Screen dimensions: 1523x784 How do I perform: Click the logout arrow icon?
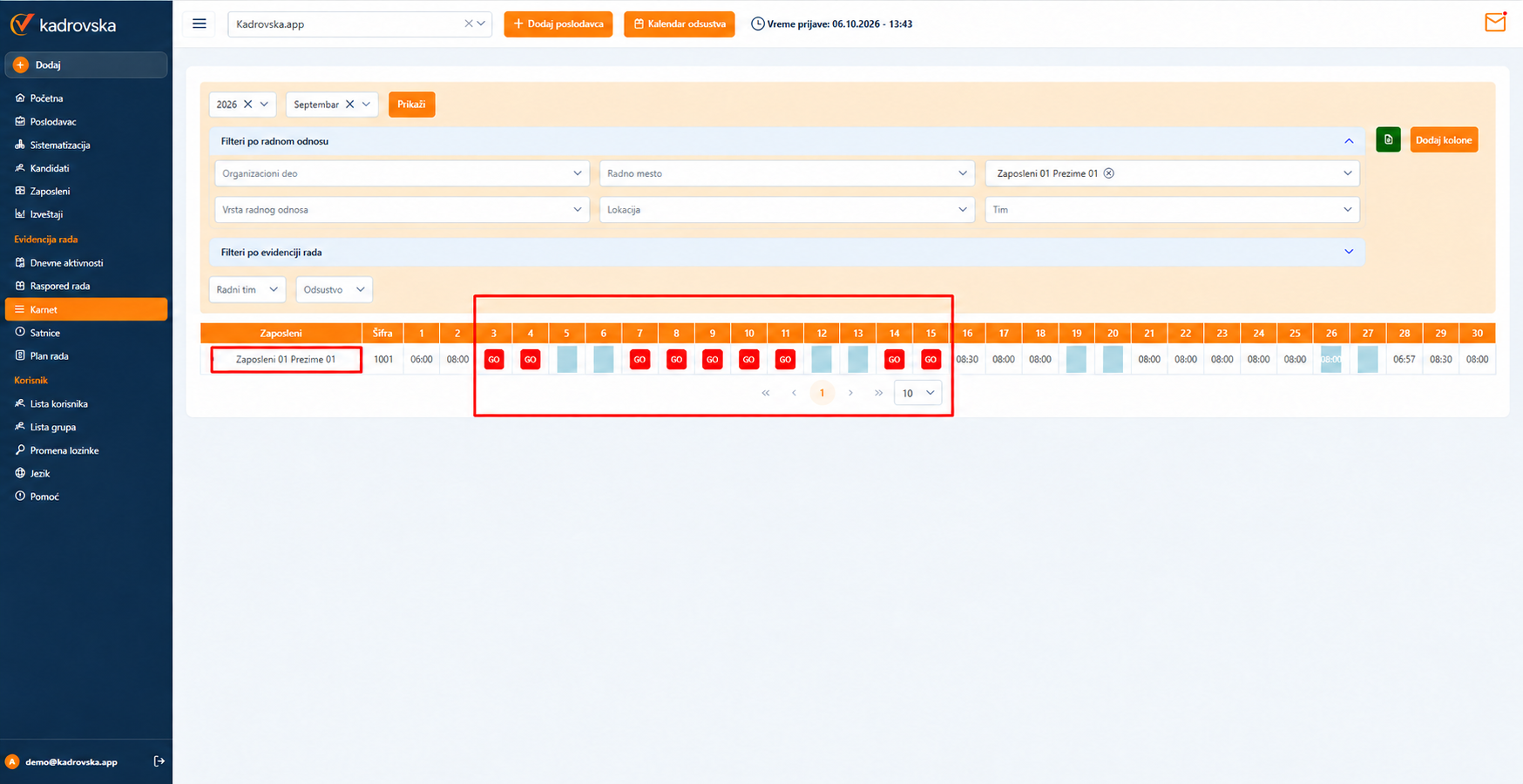coord(159,761)
